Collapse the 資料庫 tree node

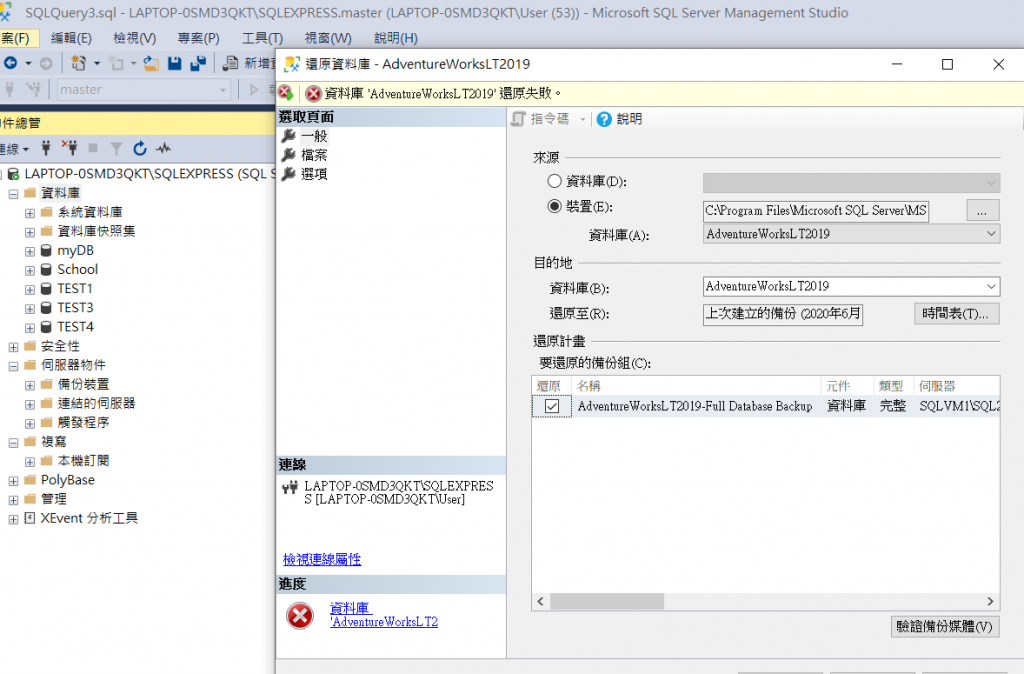click(x=13, y=193)
